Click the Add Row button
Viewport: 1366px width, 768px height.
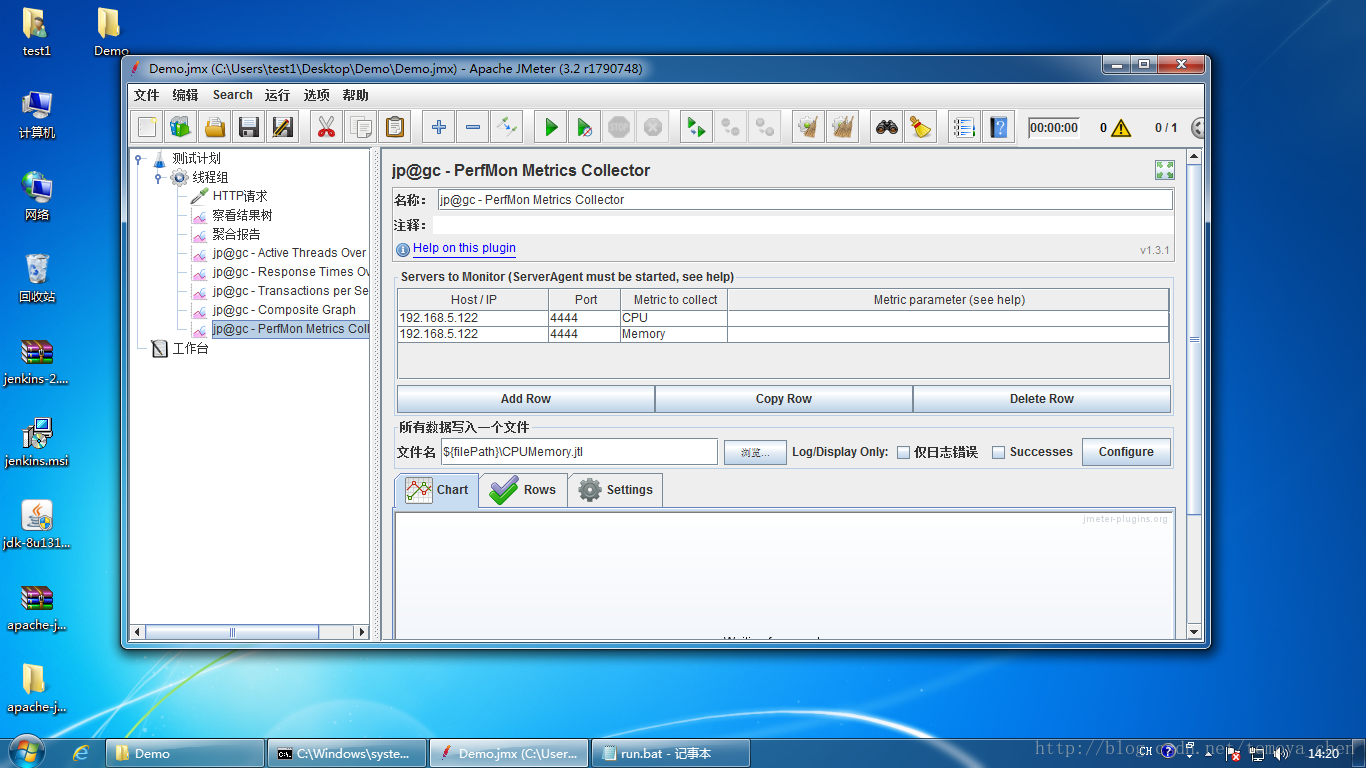pos(526,399)
